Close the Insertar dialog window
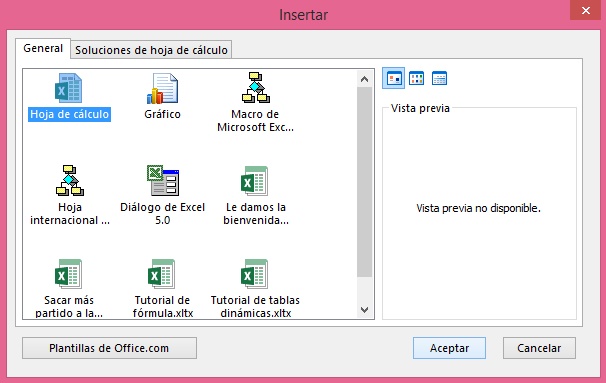Screen dimensions: 606x383 586,10
